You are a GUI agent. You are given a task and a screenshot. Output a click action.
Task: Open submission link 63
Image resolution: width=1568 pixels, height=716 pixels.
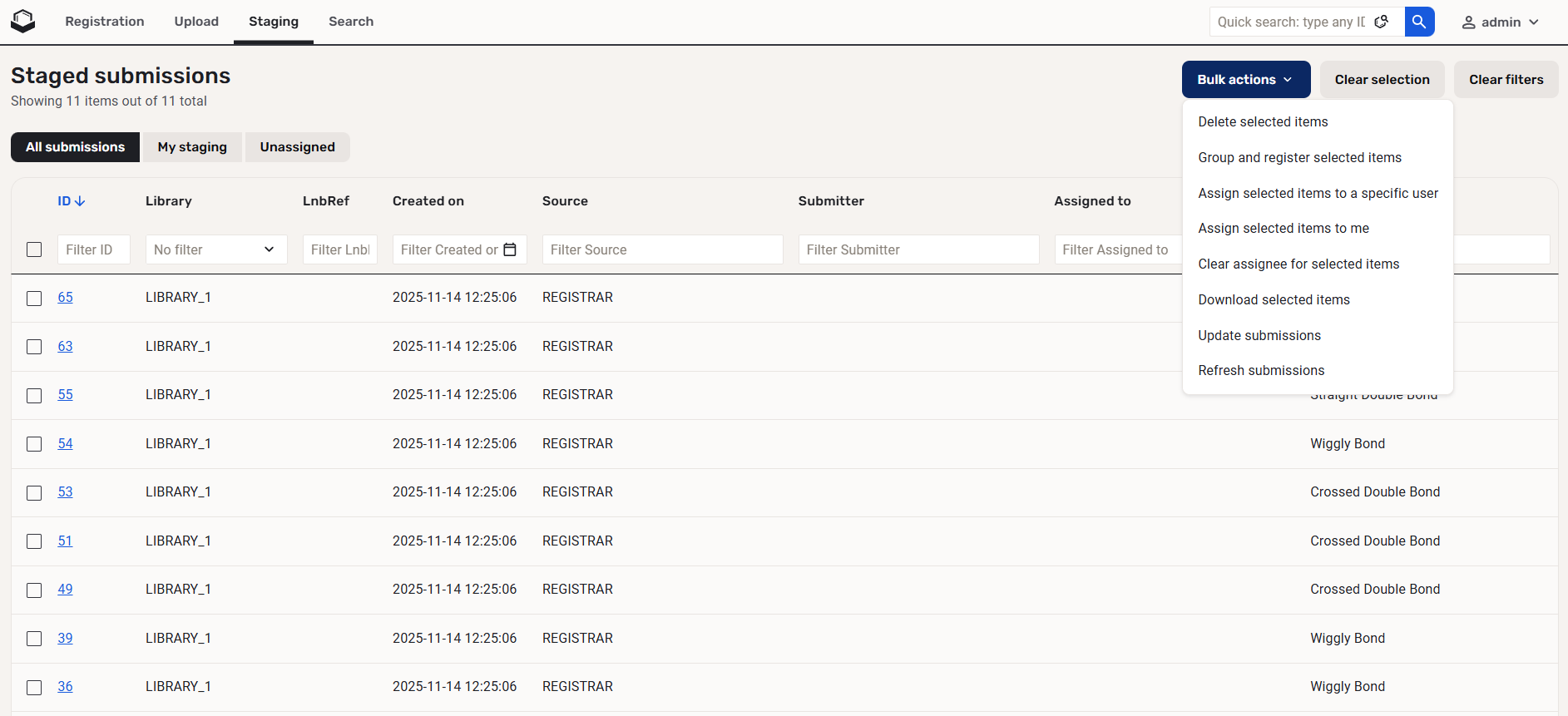click(x=65, y=346)
